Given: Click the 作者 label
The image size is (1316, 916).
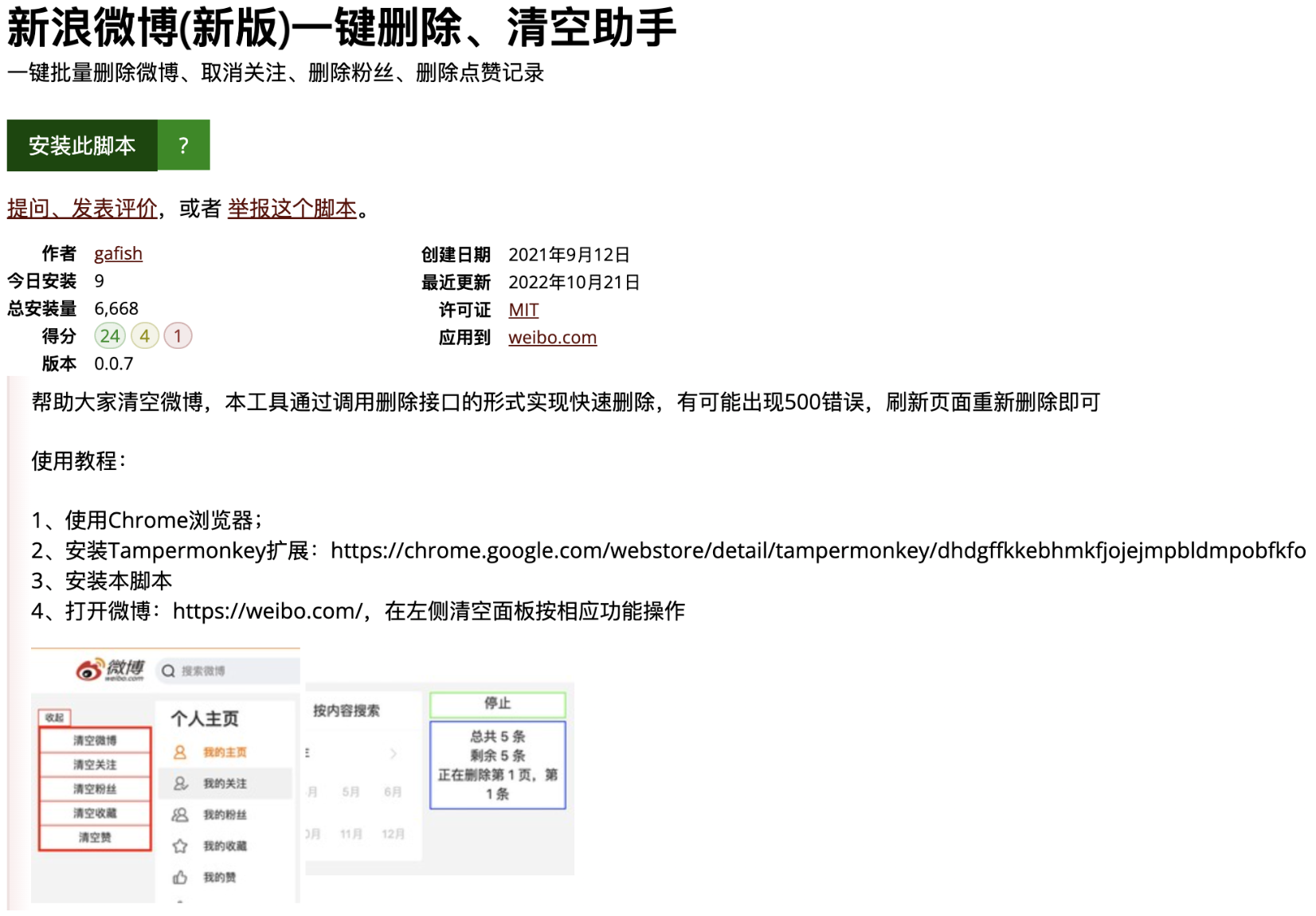Looking at the screenshot, I should (x=59, y=253).
